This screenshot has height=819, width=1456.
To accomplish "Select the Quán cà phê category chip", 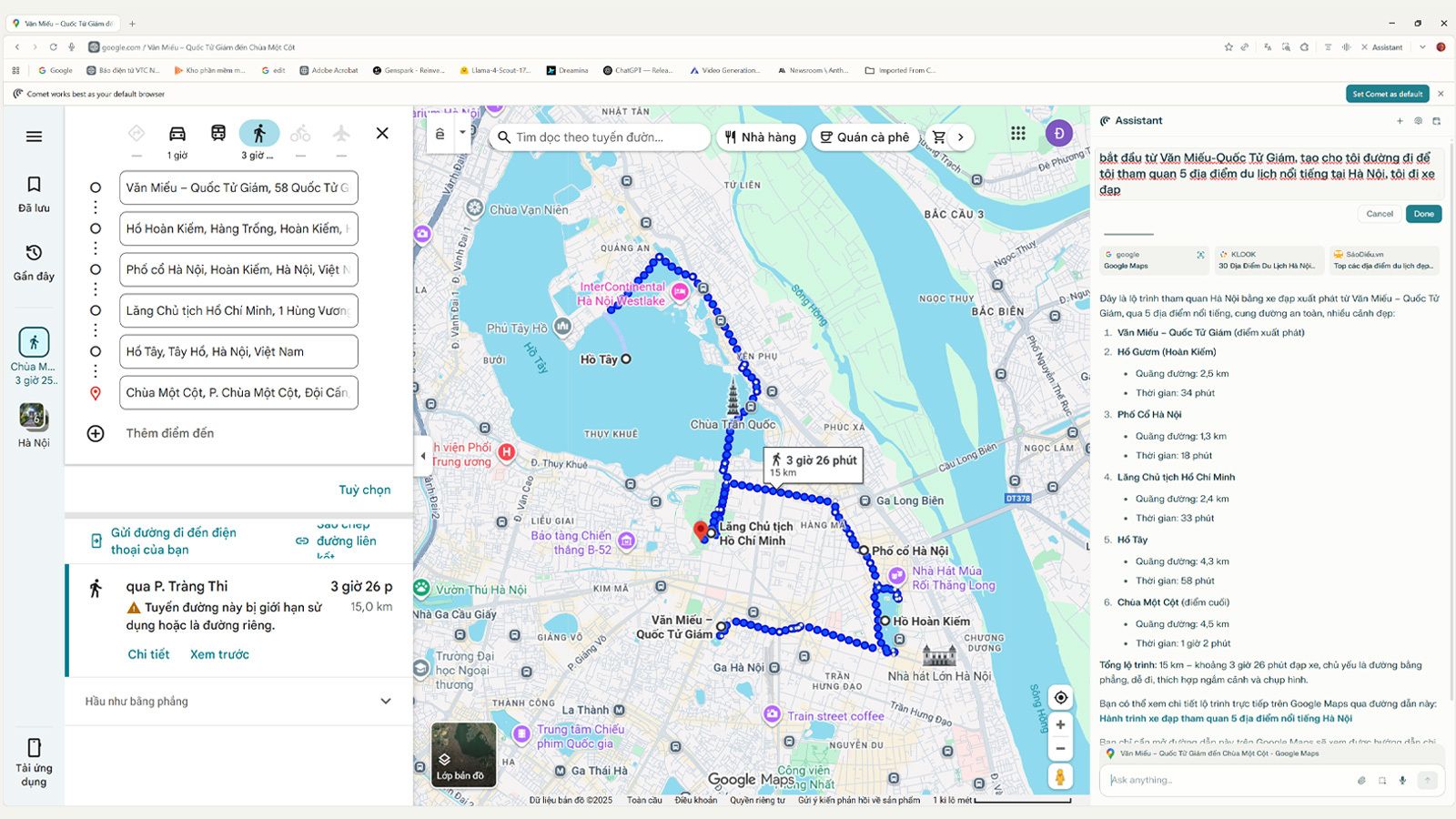I will point(864,137).
